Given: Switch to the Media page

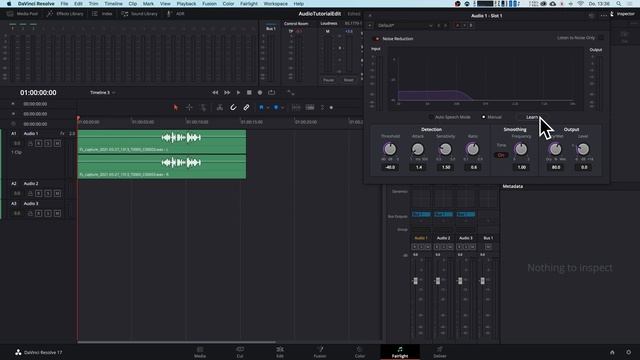Looking at the screenshot, I should (200, 352).
